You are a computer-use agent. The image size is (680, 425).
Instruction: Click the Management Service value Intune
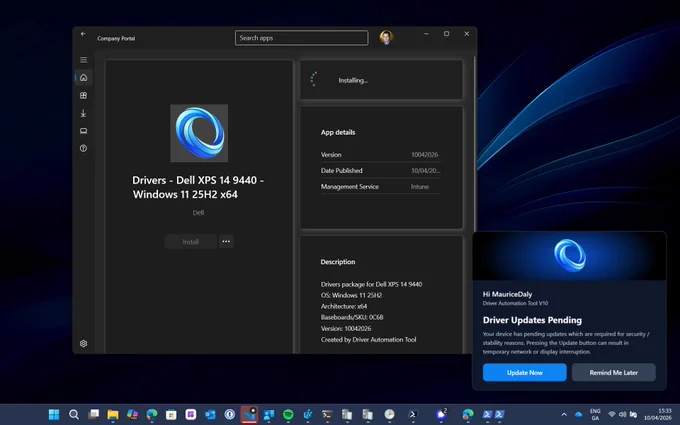419,187
